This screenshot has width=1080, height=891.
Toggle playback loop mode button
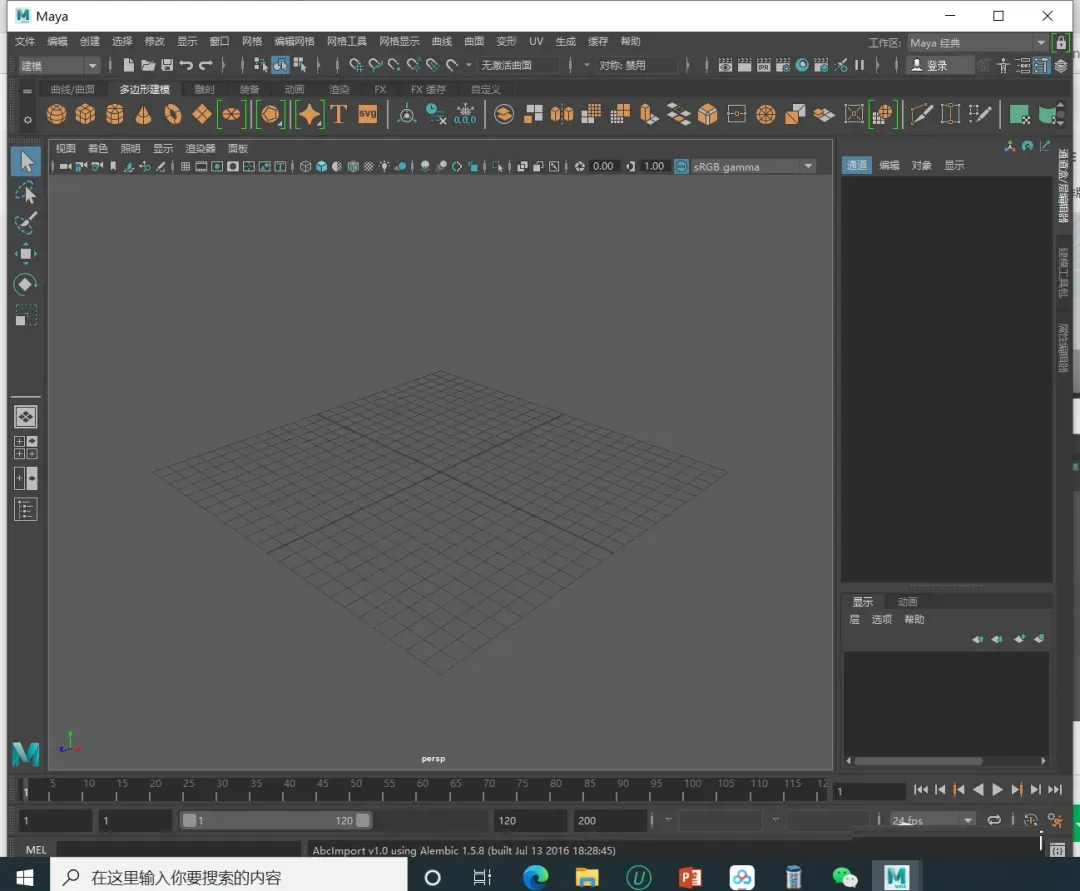[x=994, y=820]
